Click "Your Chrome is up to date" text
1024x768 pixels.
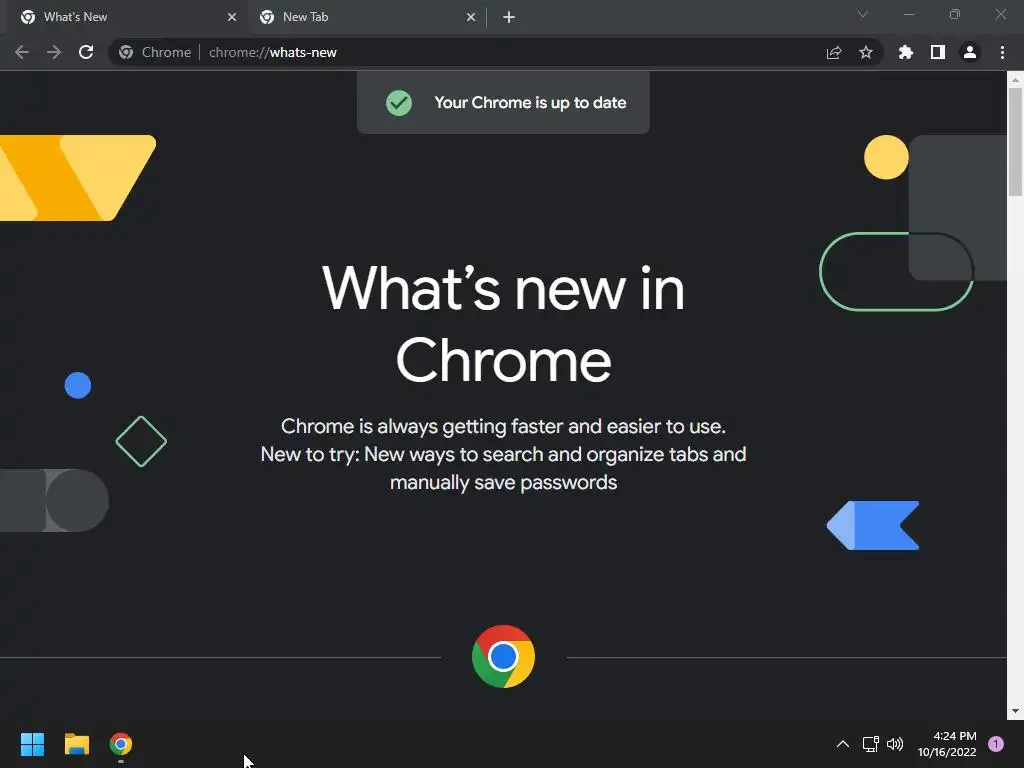(x=530, y=103)
